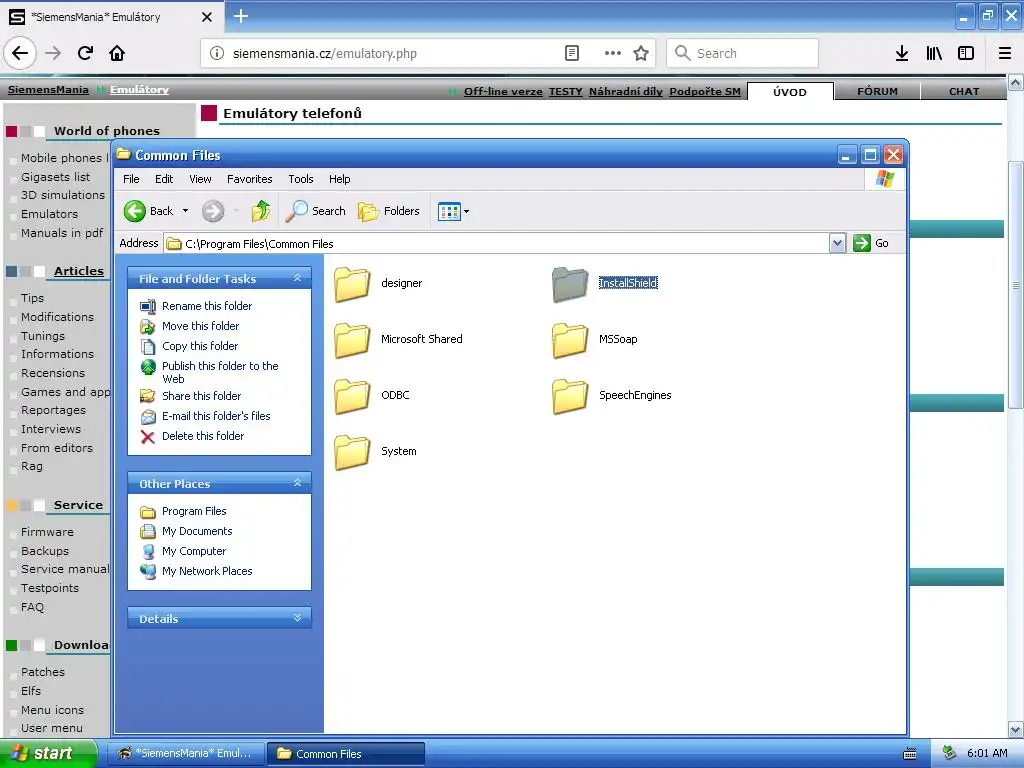
Task: Select the designer folder icon
Action: [x=352, y=284]
